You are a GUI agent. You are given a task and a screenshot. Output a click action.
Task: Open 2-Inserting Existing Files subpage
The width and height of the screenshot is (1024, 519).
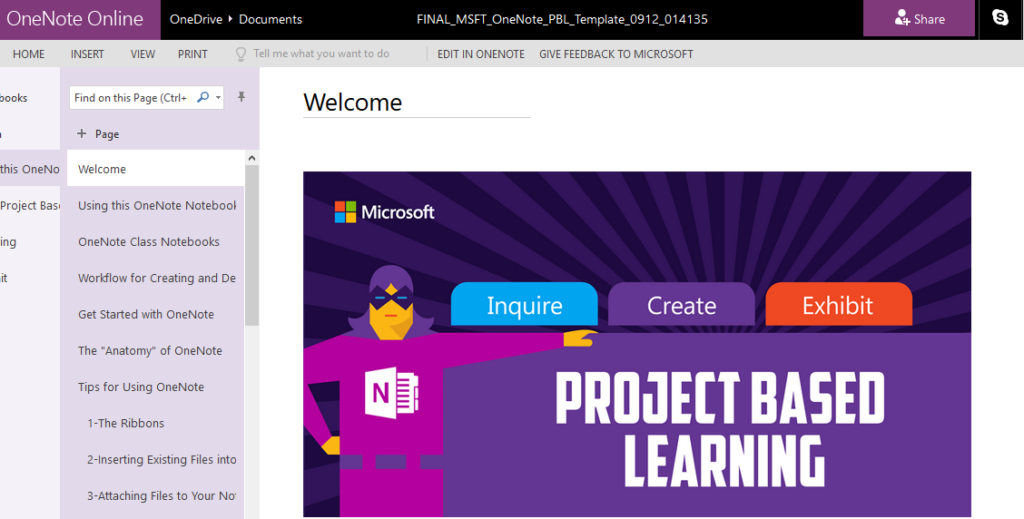pos(155,460)
